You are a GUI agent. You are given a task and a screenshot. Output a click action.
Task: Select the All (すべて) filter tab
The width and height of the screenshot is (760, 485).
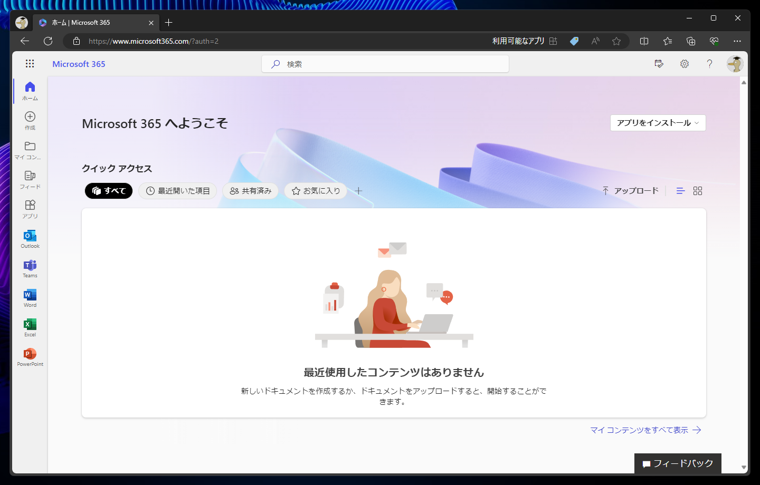(x=109, y=191)
